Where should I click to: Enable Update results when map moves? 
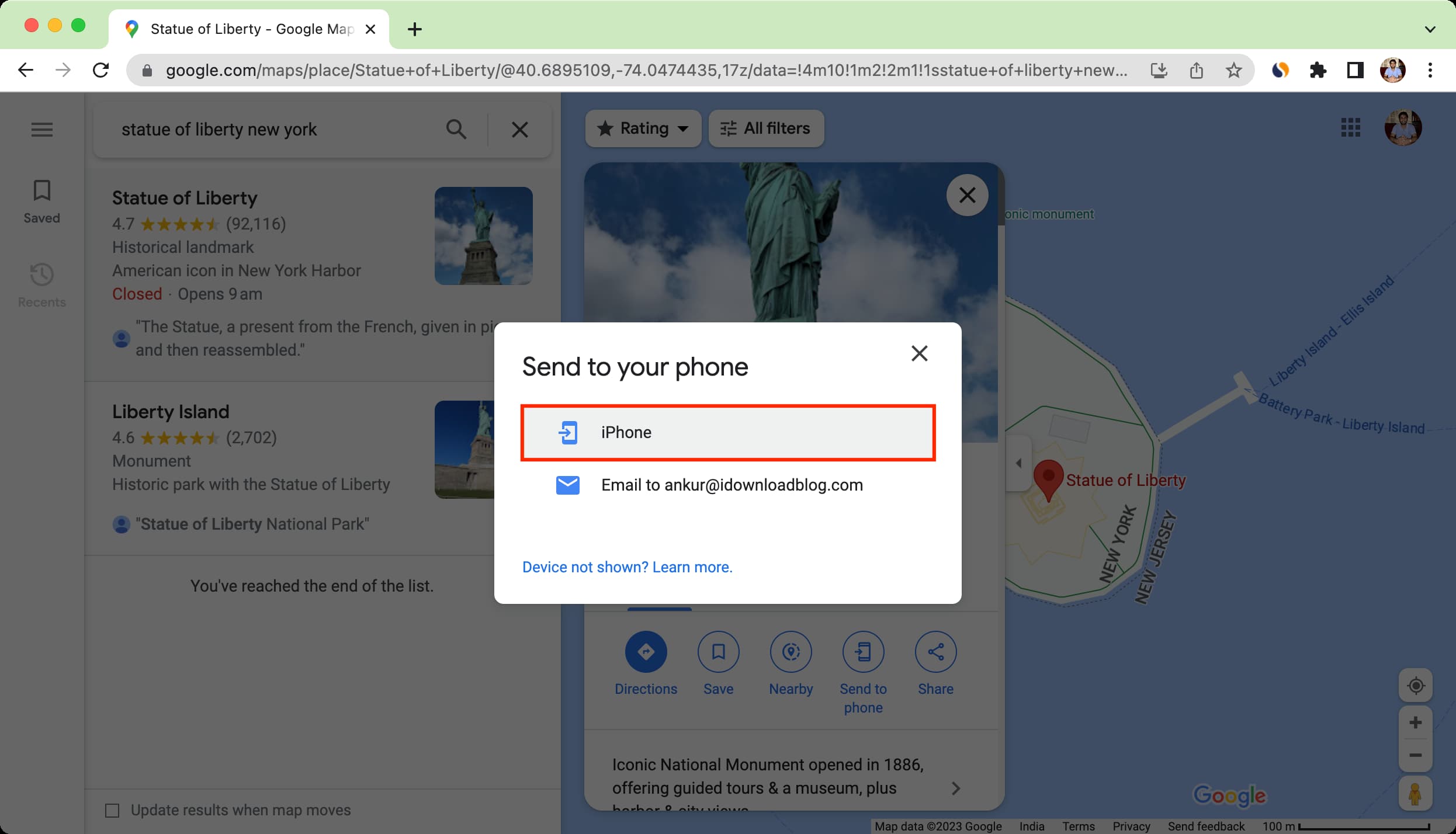coord(112,811)
